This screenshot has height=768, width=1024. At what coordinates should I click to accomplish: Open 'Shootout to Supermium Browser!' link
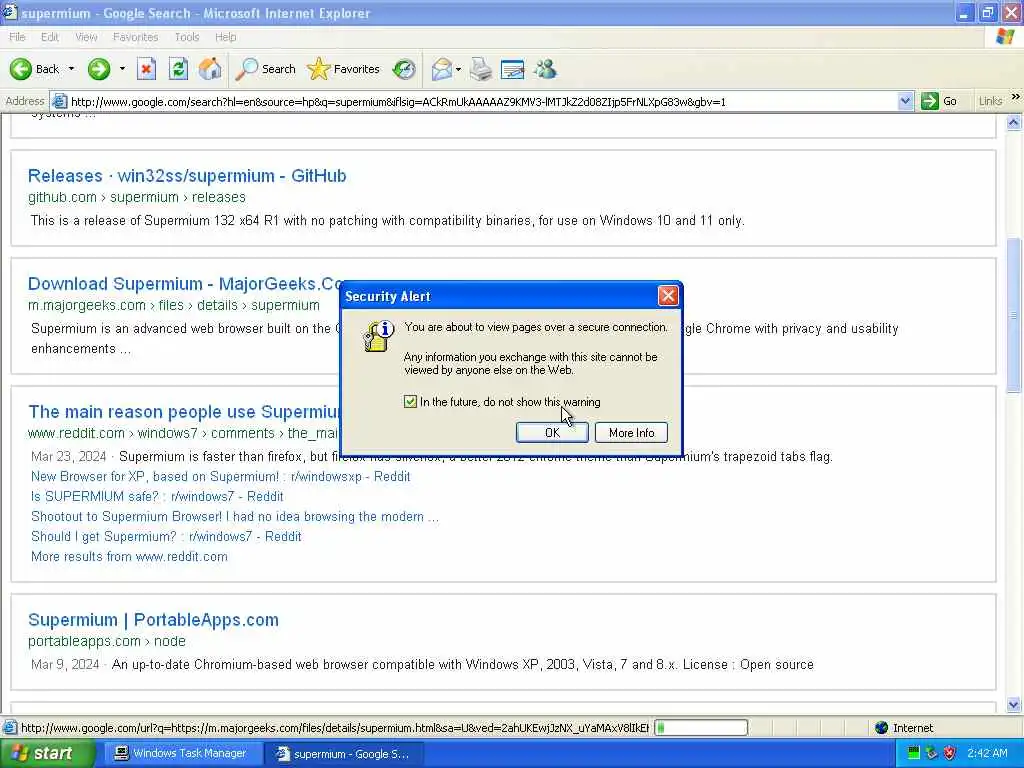[x=234, y=517]
